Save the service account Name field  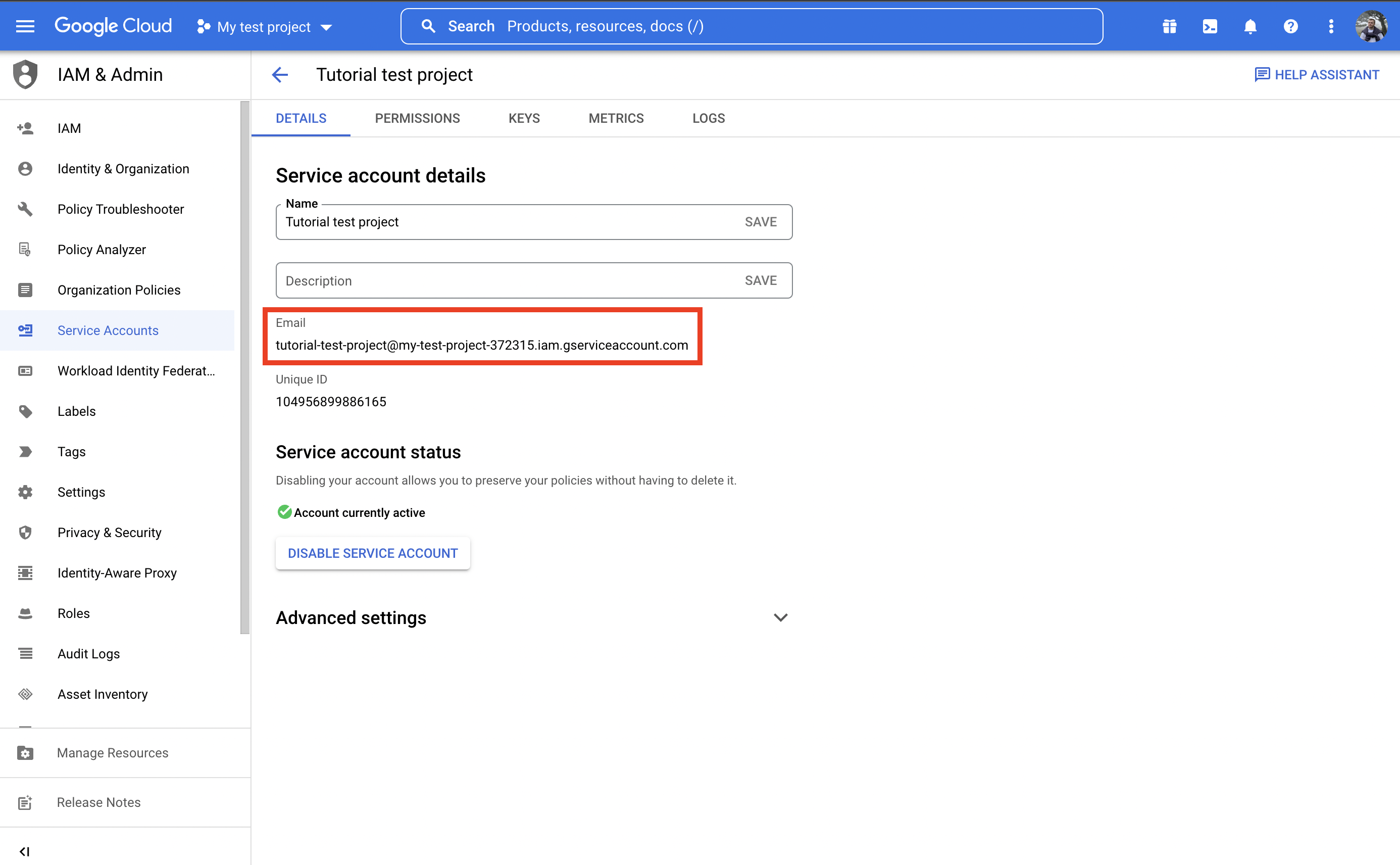pyautogui.click(x=760, y=222)
